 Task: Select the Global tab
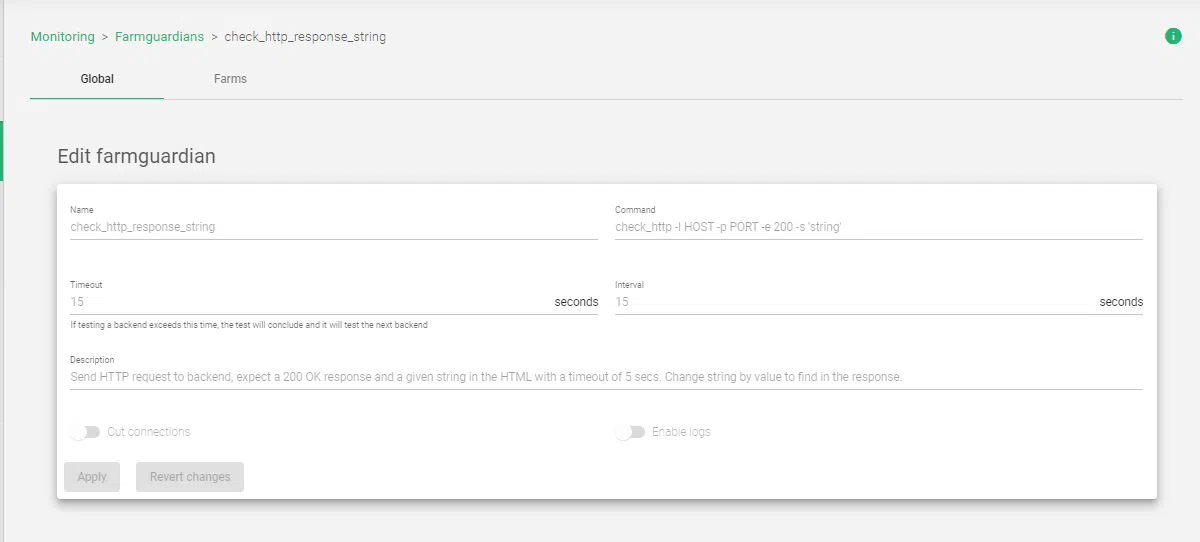coord(97,79)
